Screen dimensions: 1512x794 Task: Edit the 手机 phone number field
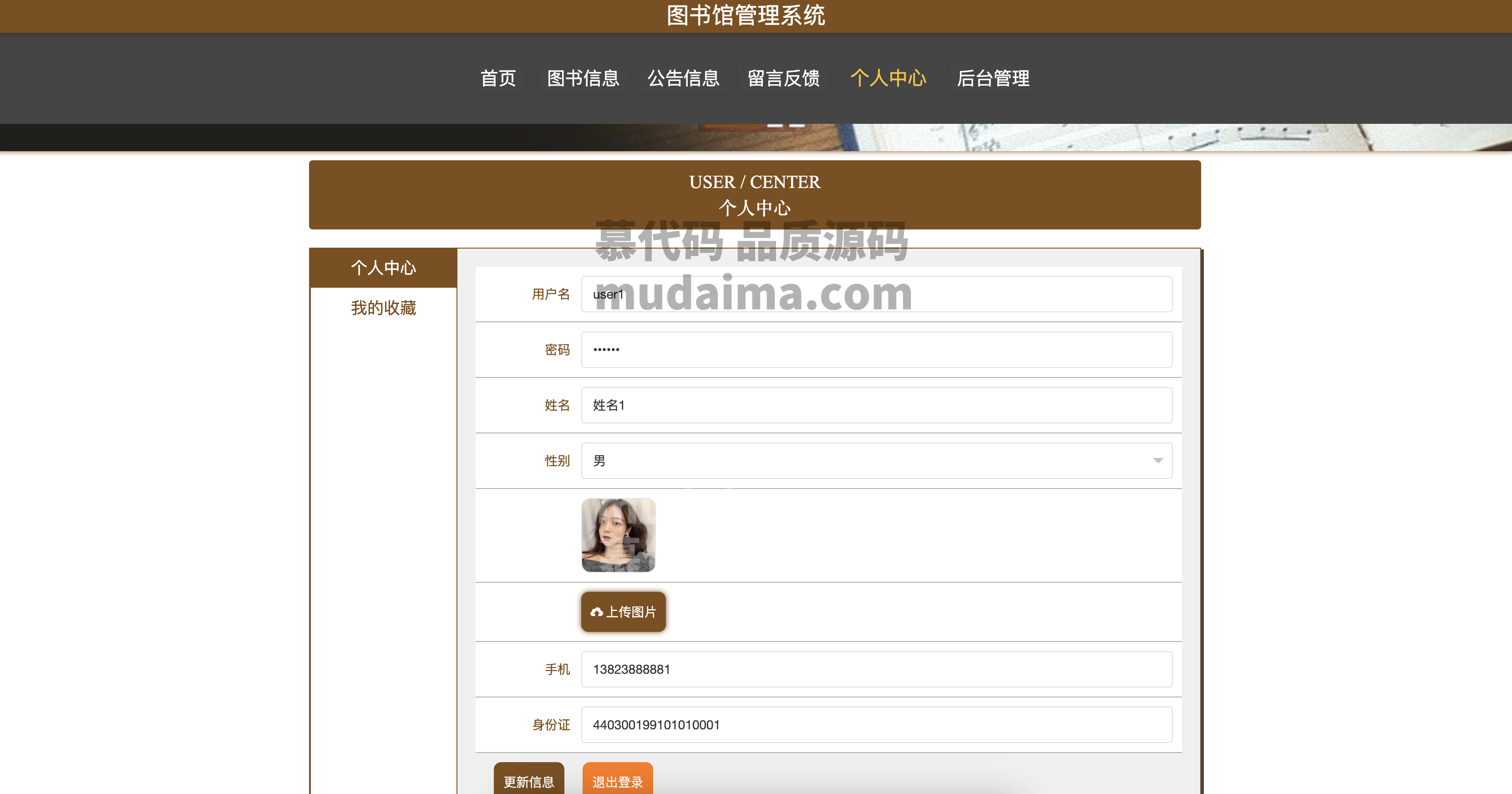[x=876, y=670]
